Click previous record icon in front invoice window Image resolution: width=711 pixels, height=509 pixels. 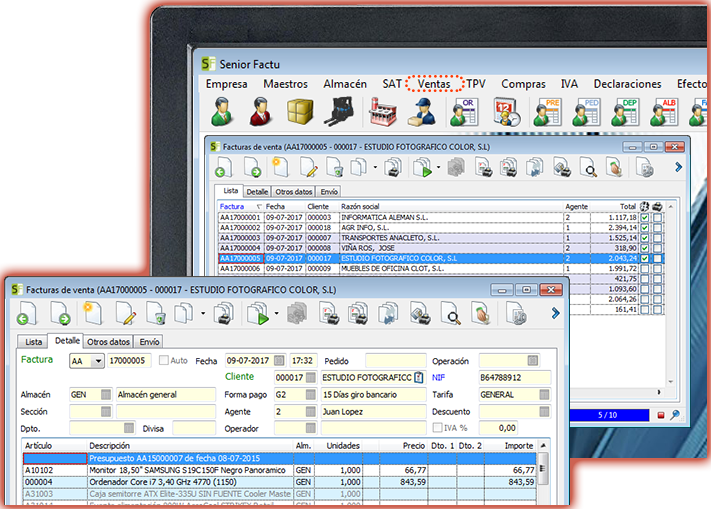tap(27, 314)
